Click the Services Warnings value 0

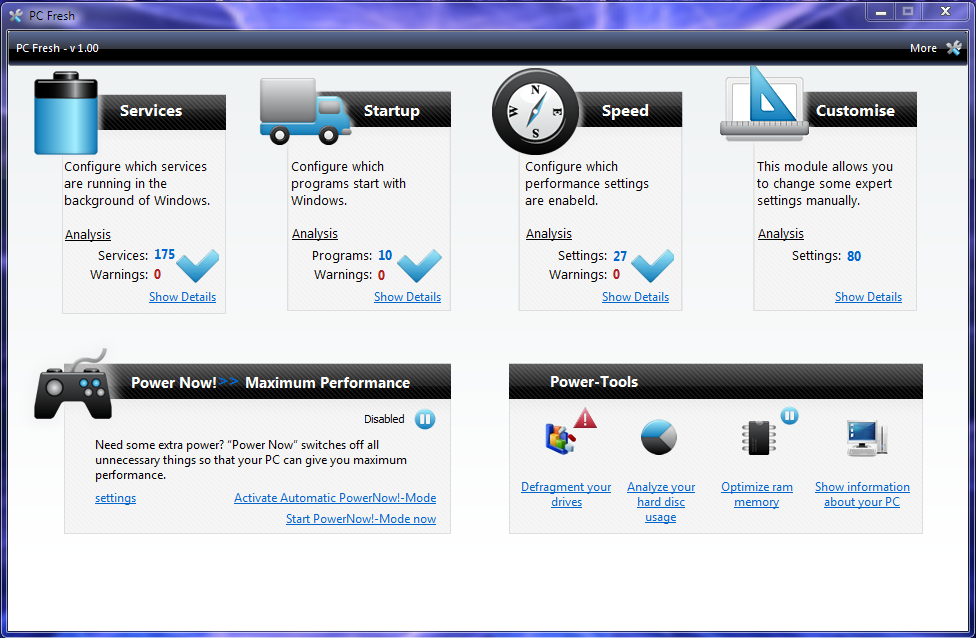(x=157, y=274)
